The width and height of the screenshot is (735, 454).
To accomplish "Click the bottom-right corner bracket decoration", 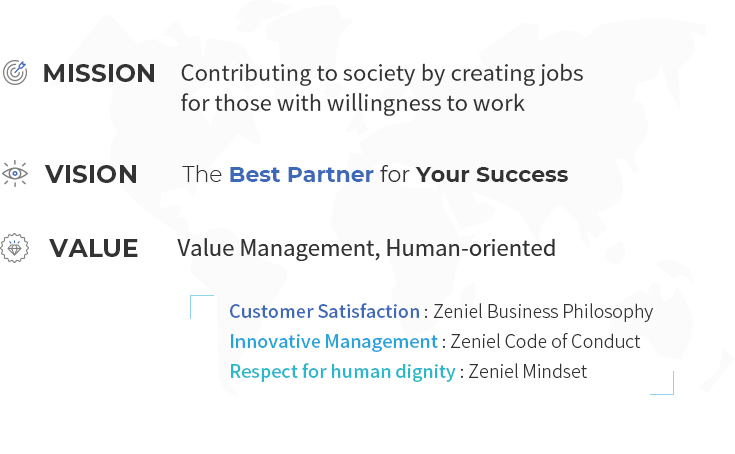I will 664,385.
